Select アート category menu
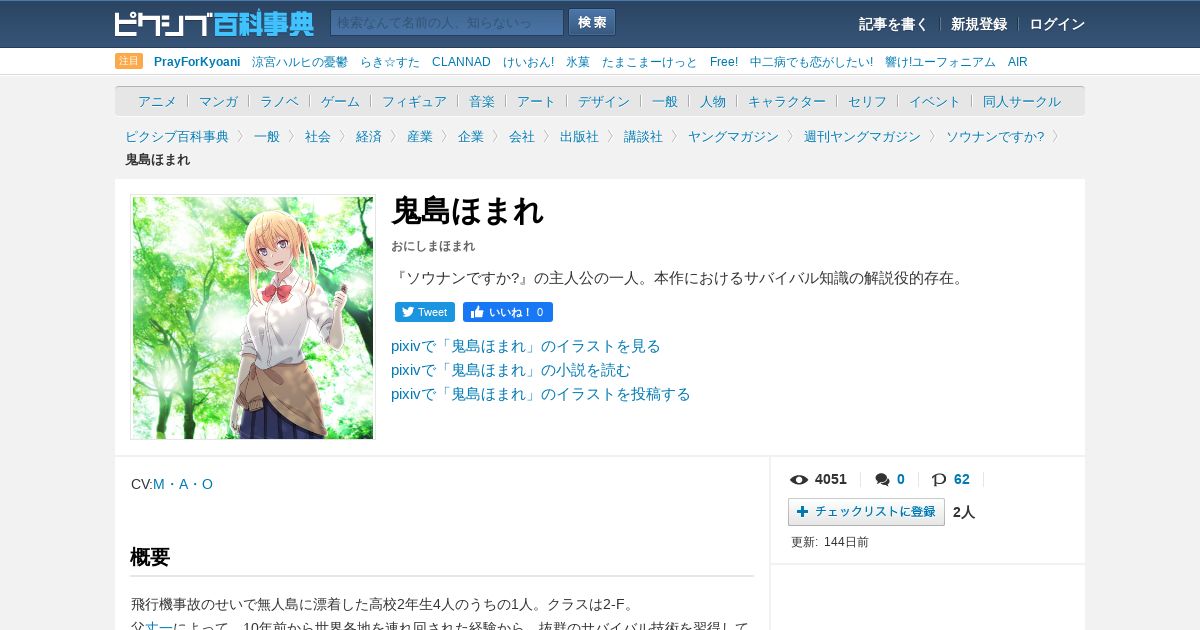Image resolution: width=1200 pixels, height=630 pixels. pyautogui.click(x=536, y=101)
